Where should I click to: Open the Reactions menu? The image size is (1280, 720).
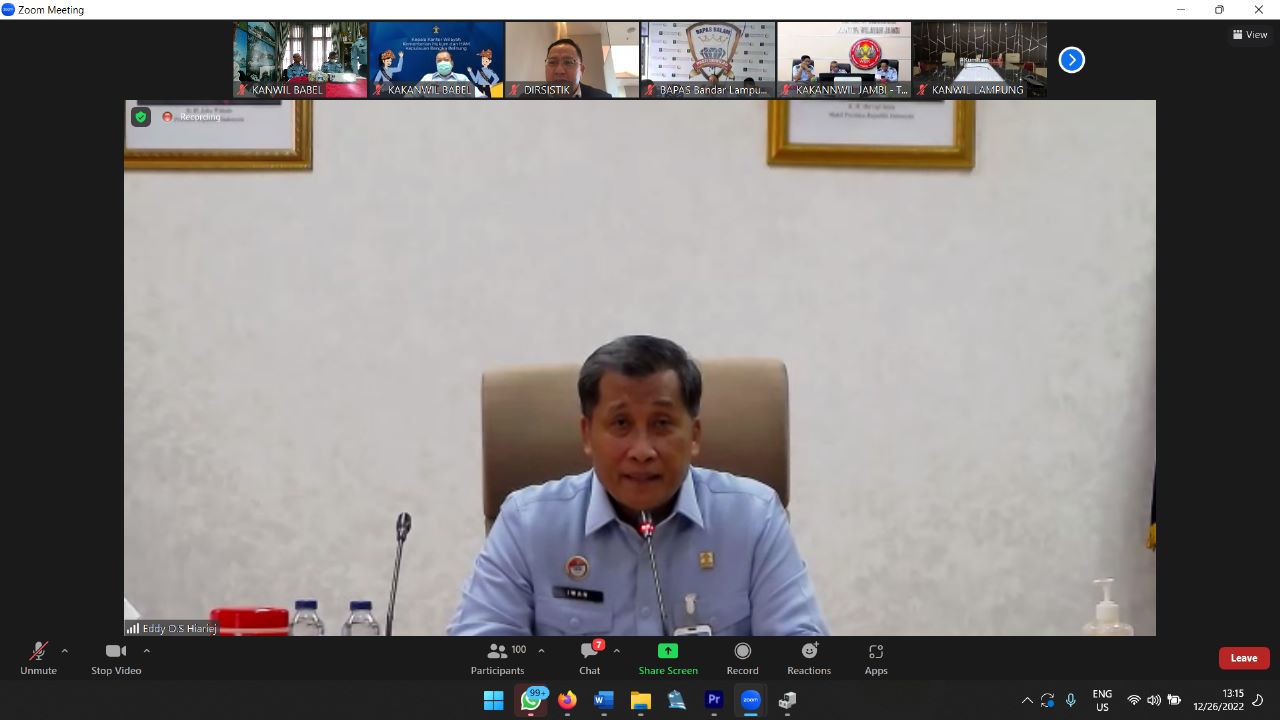[x=808, y=658]
